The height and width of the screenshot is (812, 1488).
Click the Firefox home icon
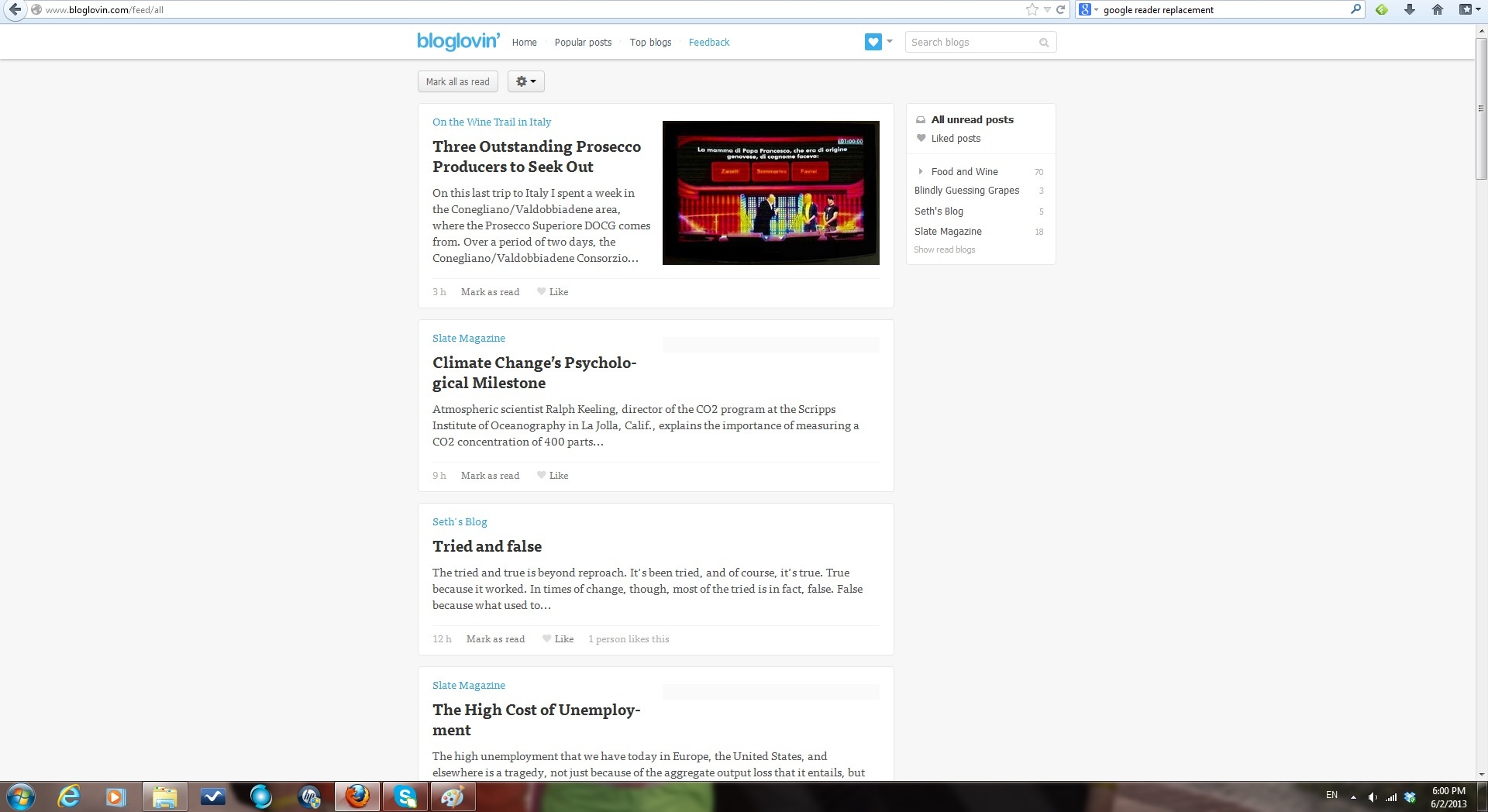1438,9
